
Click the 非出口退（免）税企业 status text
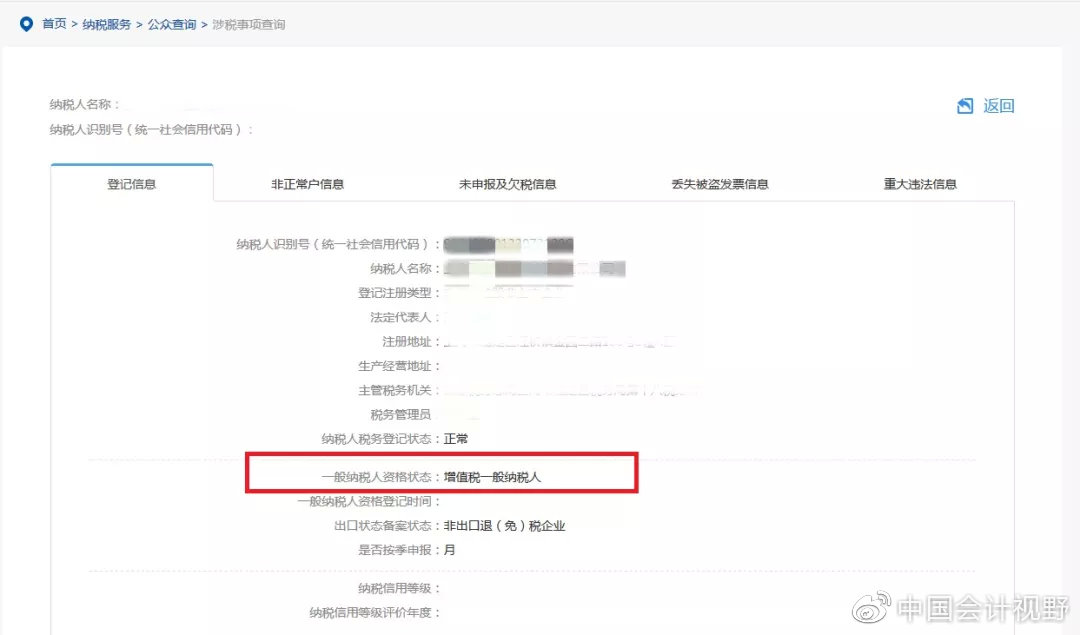tap(505, 525)
